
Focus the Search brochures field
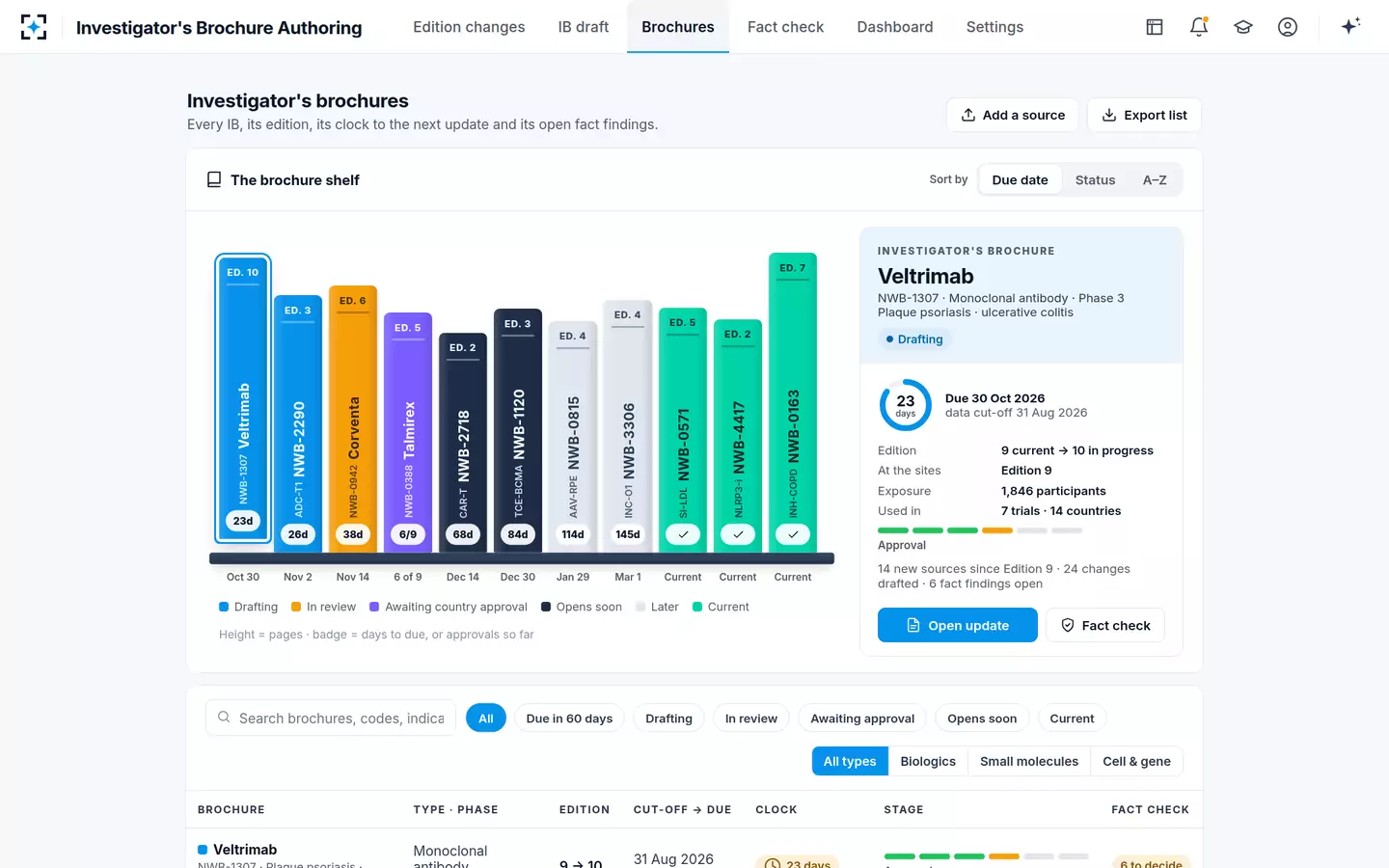[x=331, y=718]
